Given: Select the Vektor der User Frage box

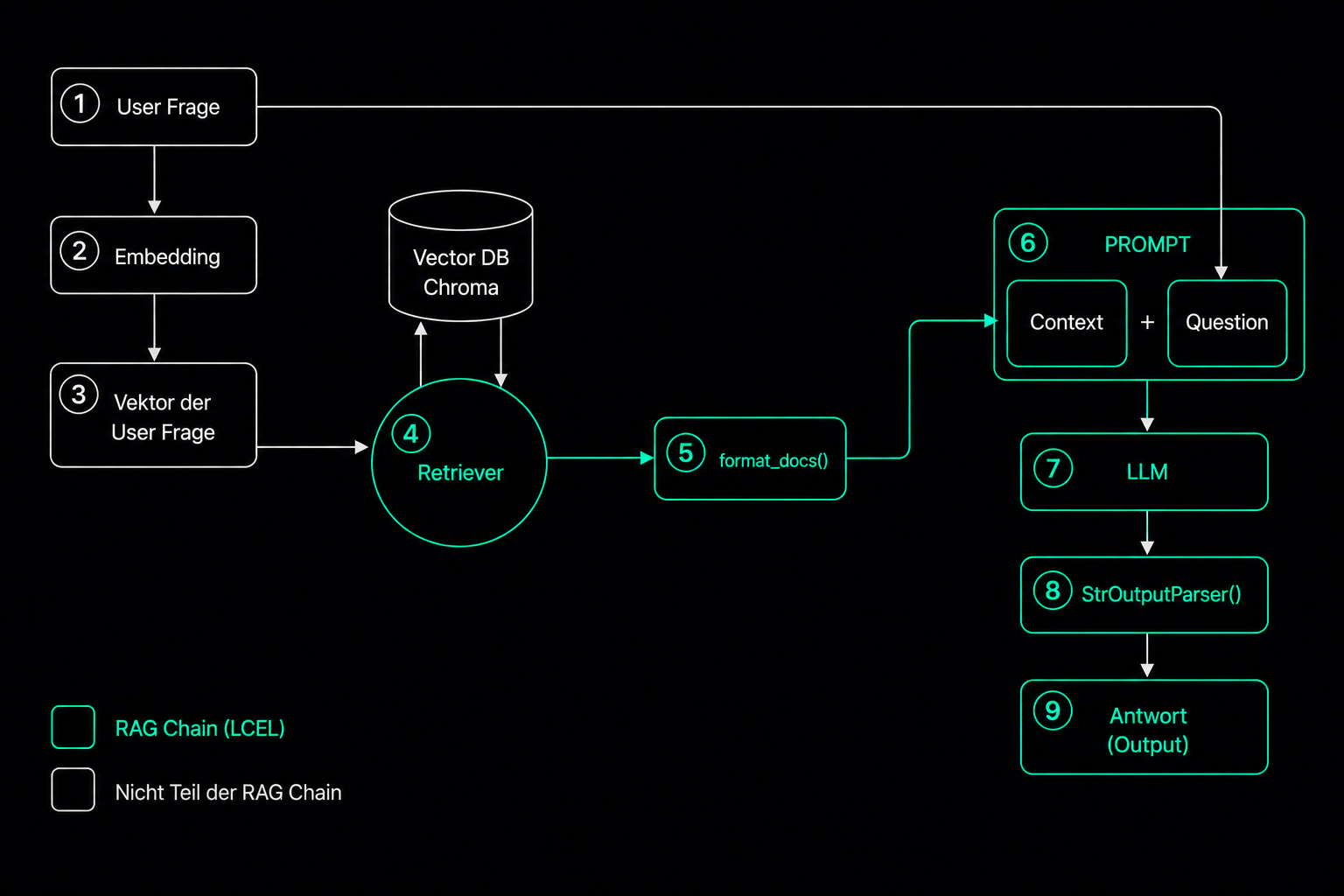Looking at the screenshot, I should click(x=154, y=415).
